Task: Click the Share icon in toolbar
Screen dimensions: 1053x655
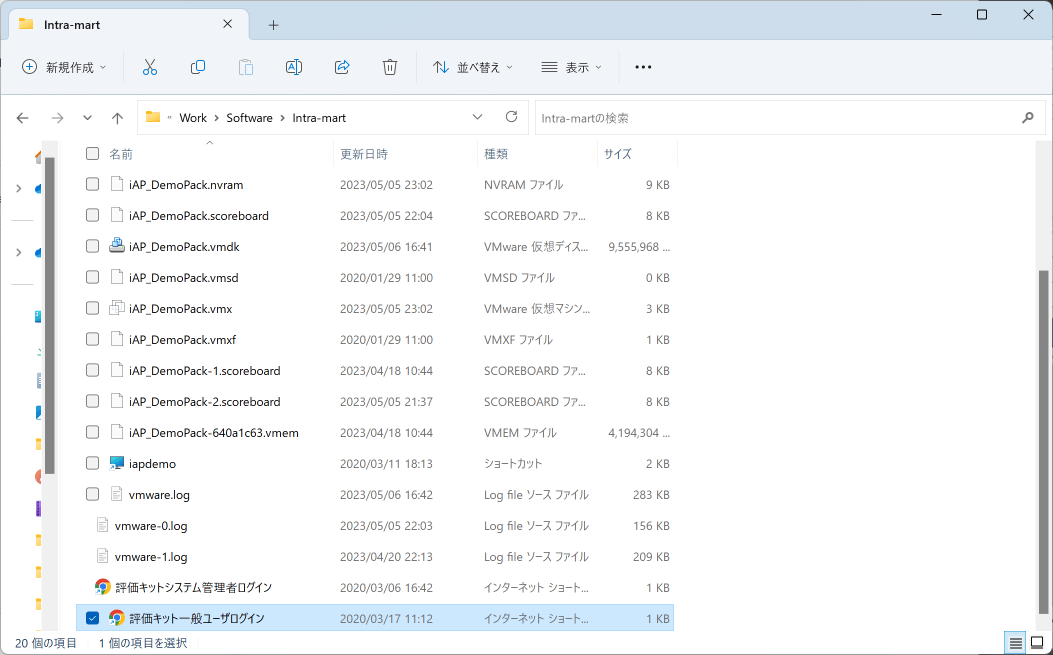Action: [x=342, y=67]
